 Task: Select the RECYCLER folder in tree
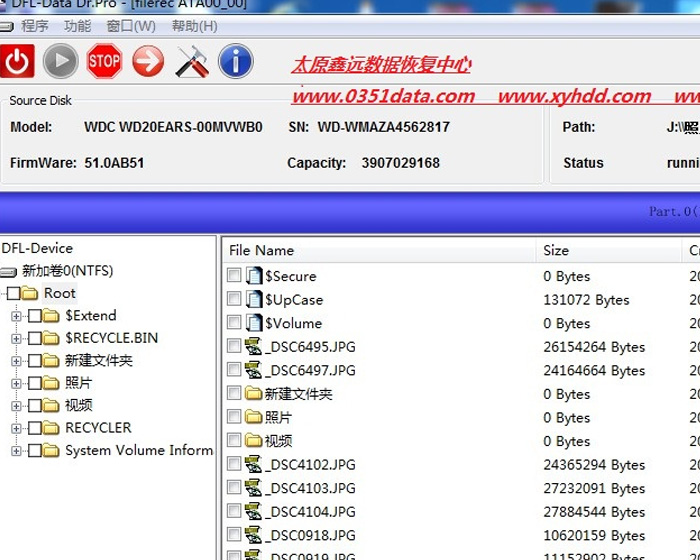point(97,428)
